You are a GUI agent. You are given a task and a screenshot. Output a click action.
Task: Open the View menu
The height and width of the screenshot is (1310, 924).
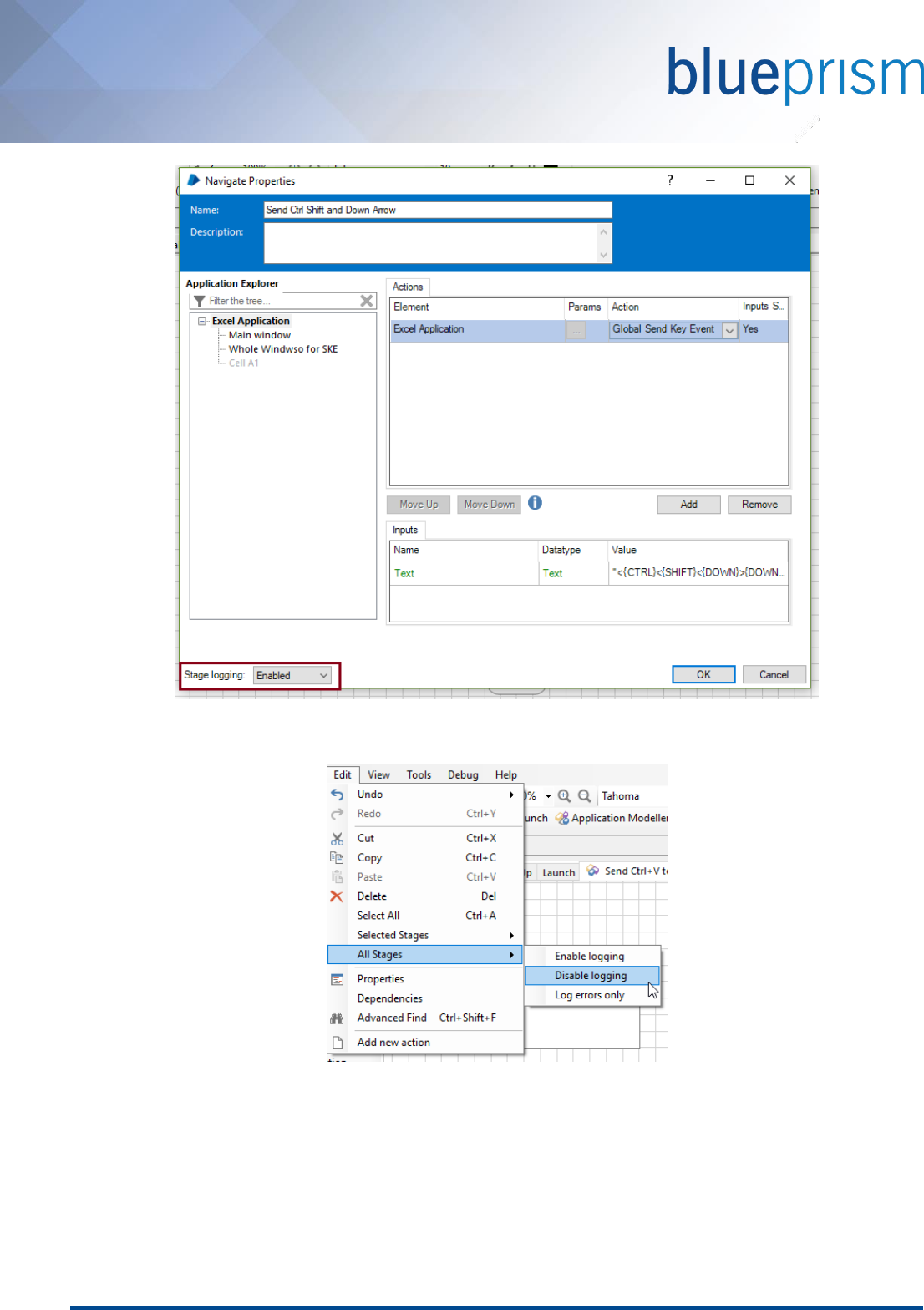coord(378,774)
